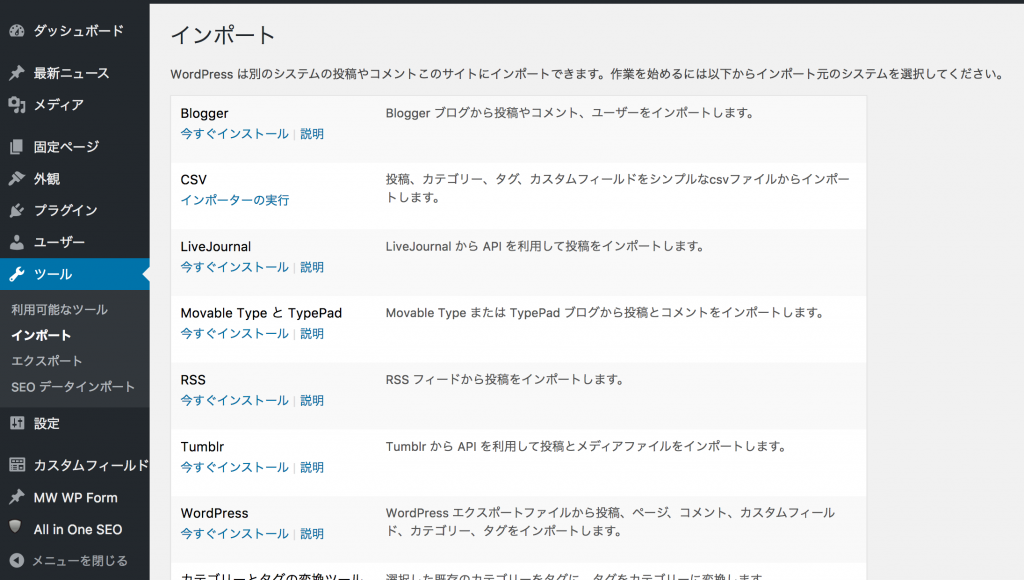This screenshot has height=580, width=1024.
Task: Click the LiveJournal description text
Action: [545, 246]
